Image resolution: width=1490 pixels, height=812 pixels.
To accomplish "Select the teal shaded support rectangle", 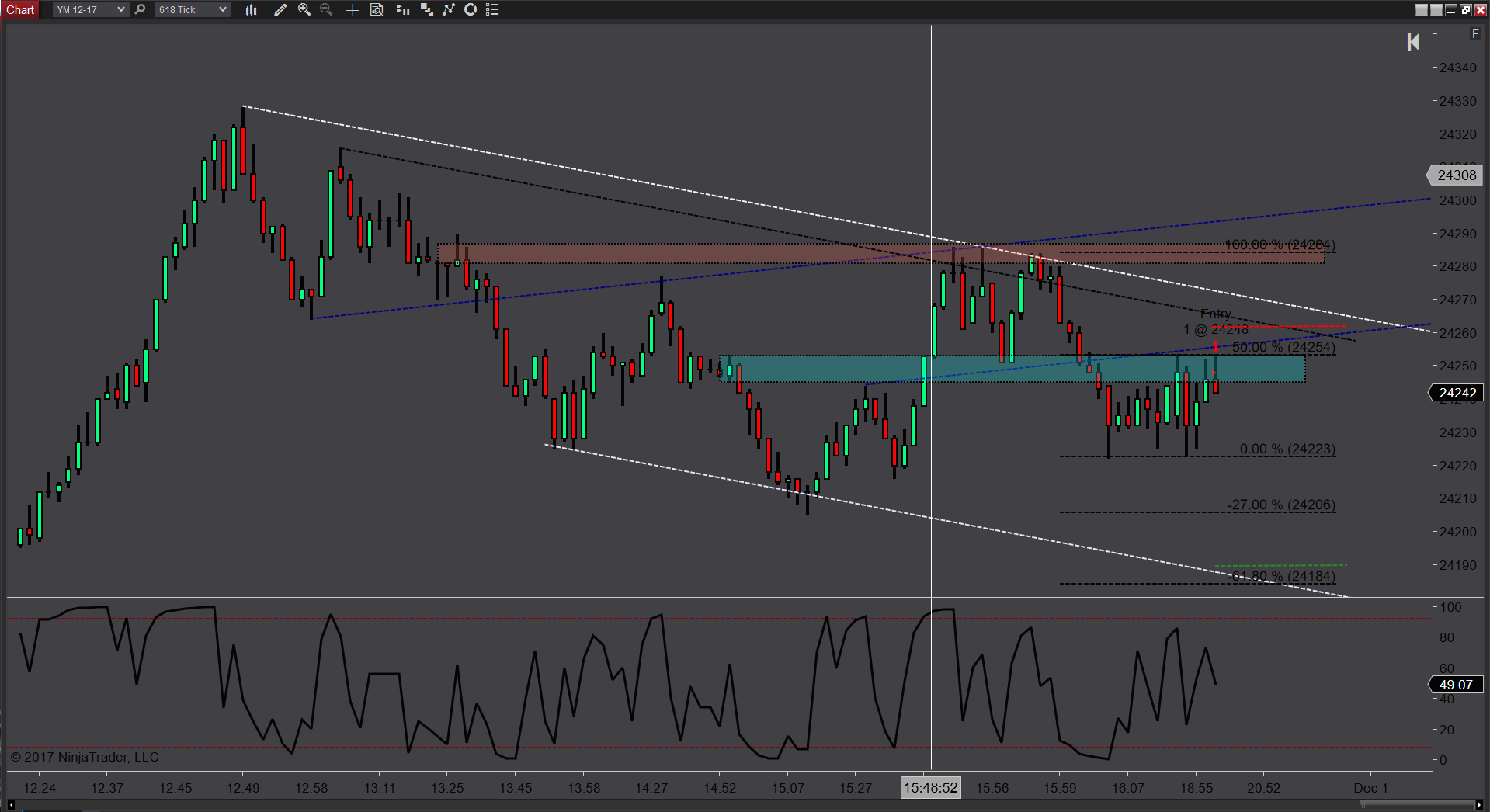I will (x=1012, y=369).
